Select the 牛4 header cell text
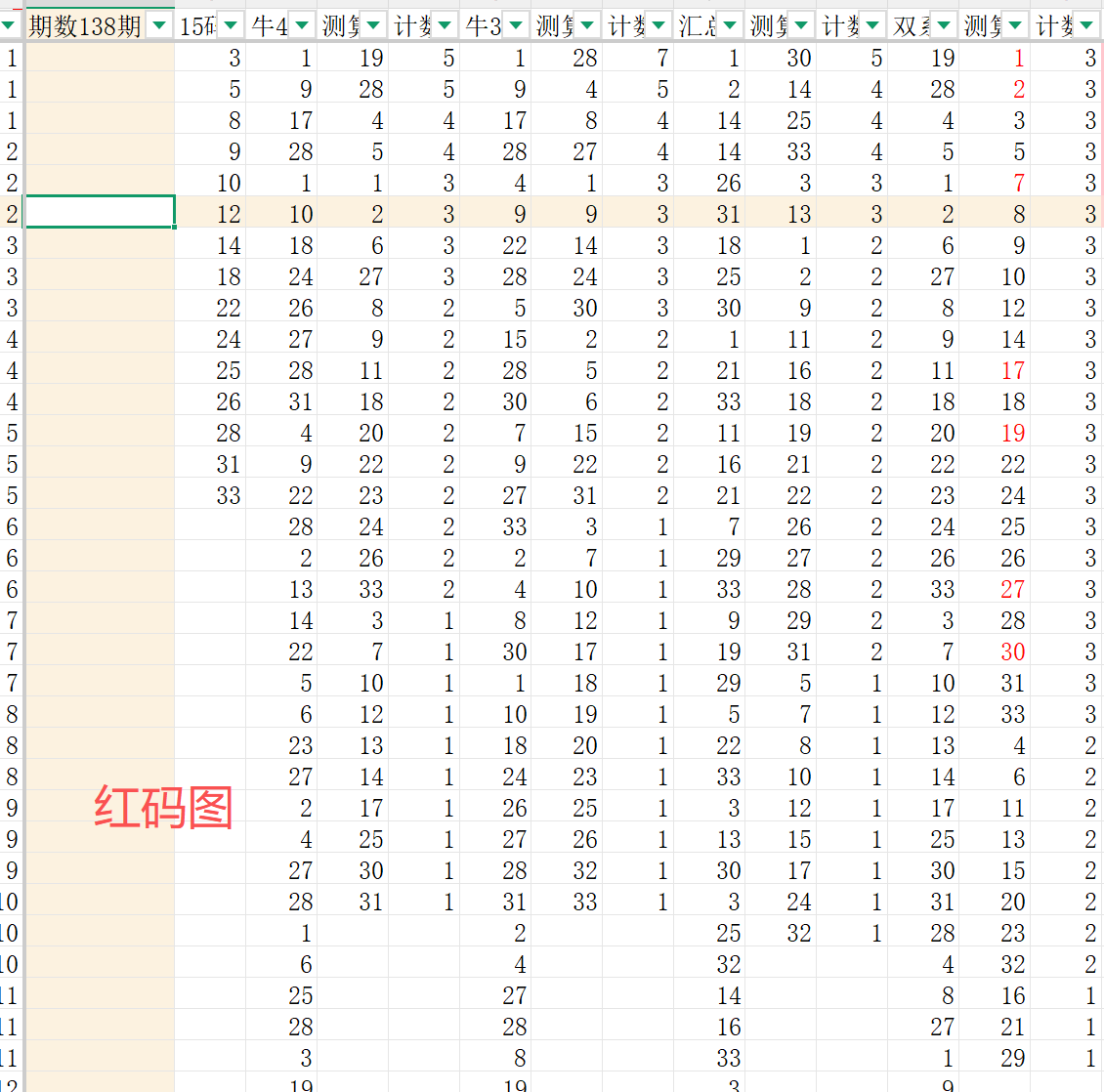The height and width of the screenshot is (1092, 1104). (x=270, y=26)
